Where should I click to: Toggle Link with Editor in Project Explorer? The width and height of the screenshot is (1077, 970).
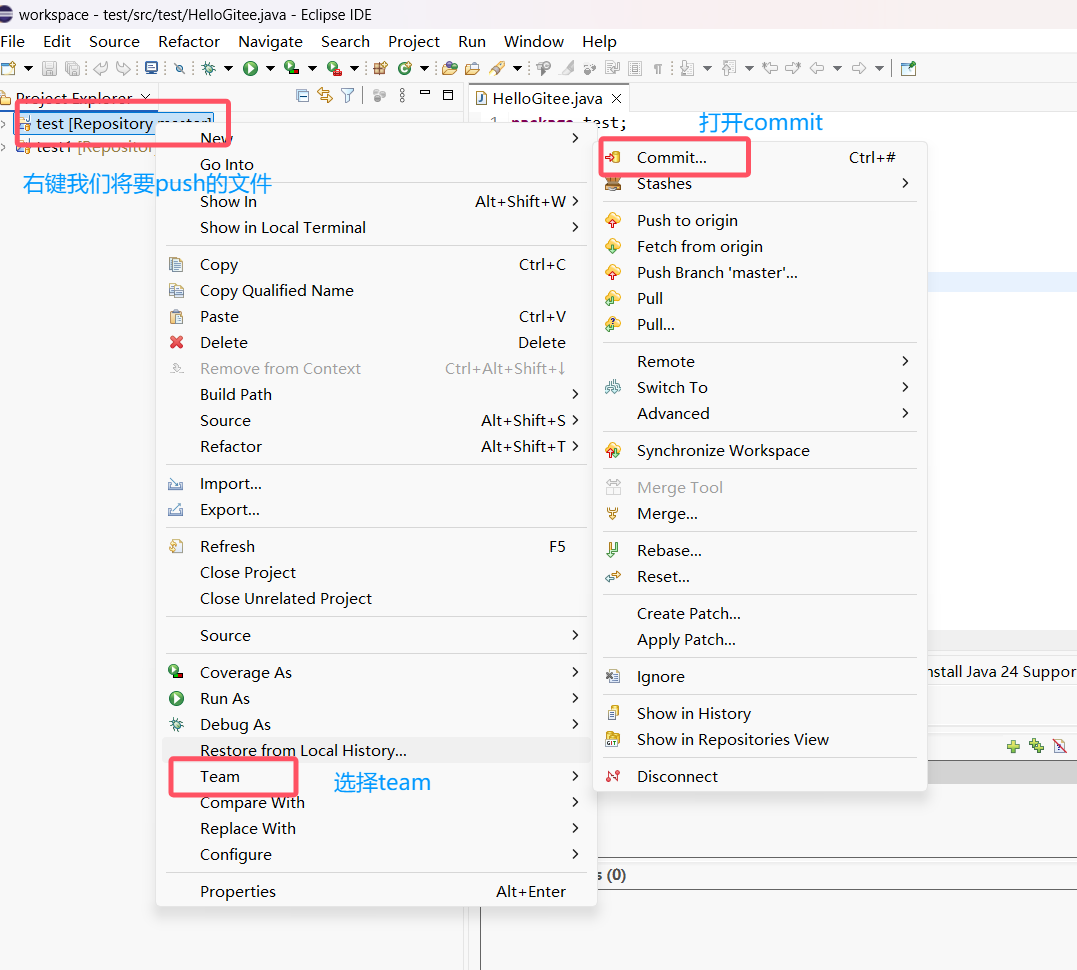pyautogui.click(x=325, y=95)
